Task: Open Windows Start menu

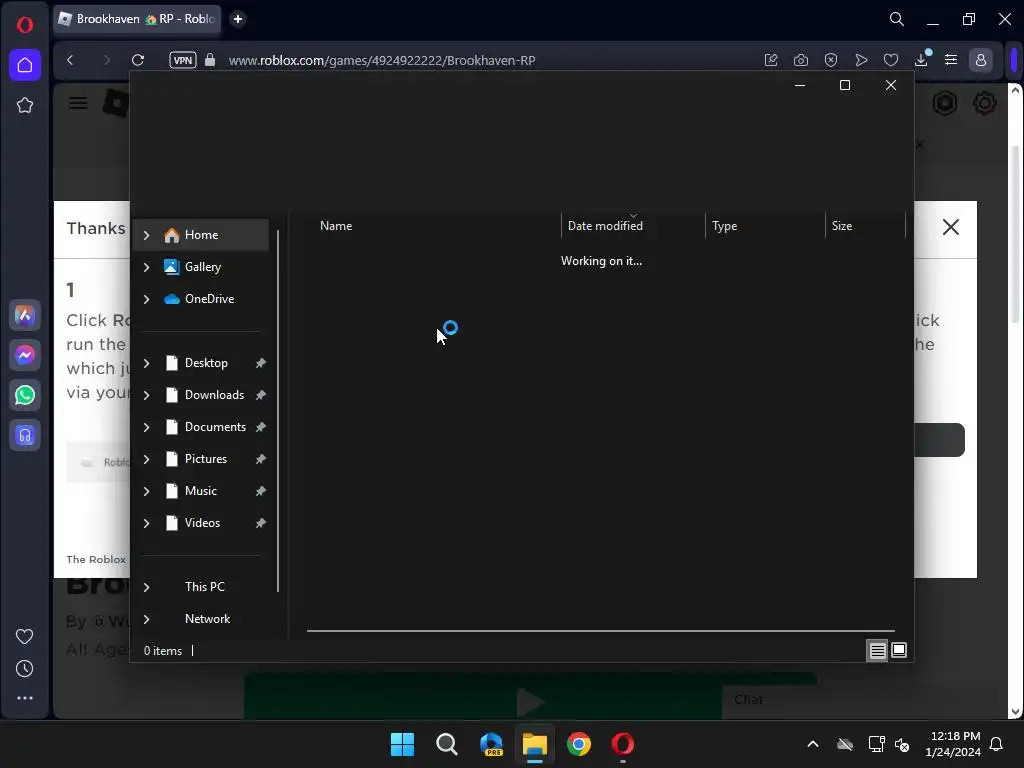Action: 402,744
